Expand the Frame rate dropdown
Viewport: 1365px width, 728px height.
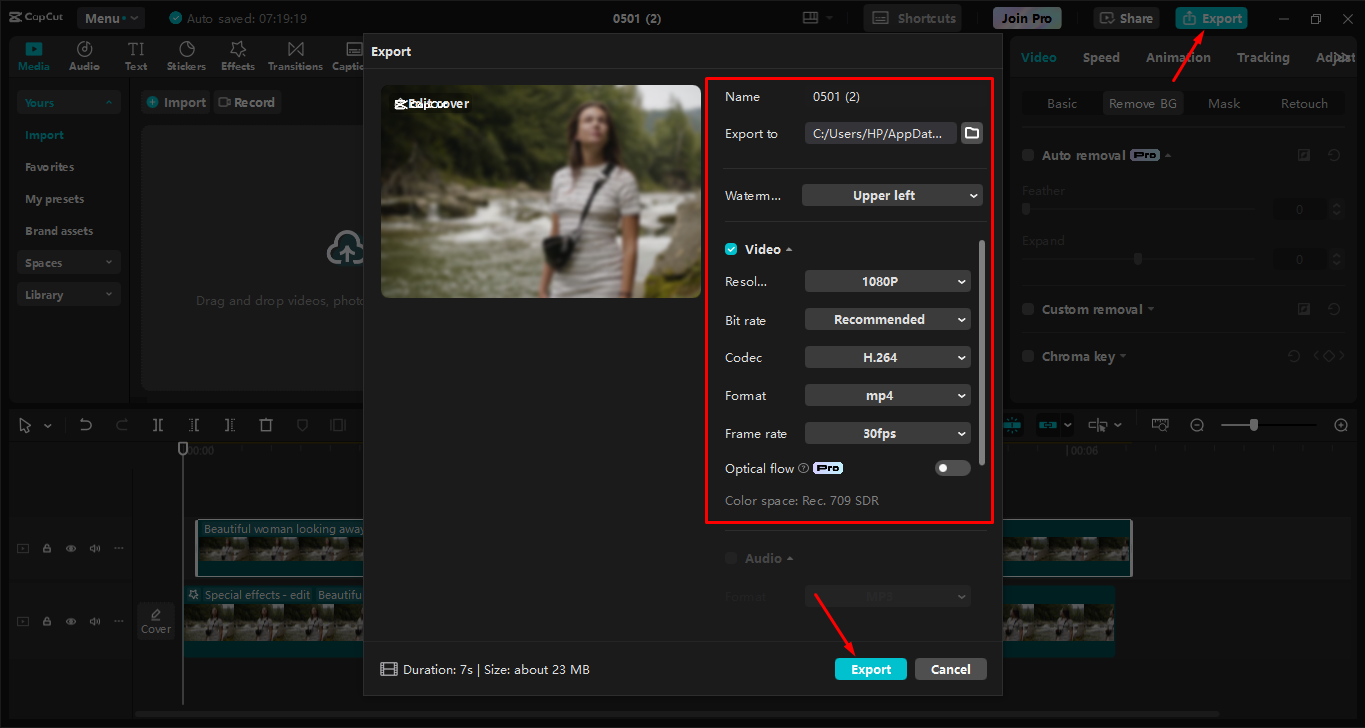click(887, 433)
